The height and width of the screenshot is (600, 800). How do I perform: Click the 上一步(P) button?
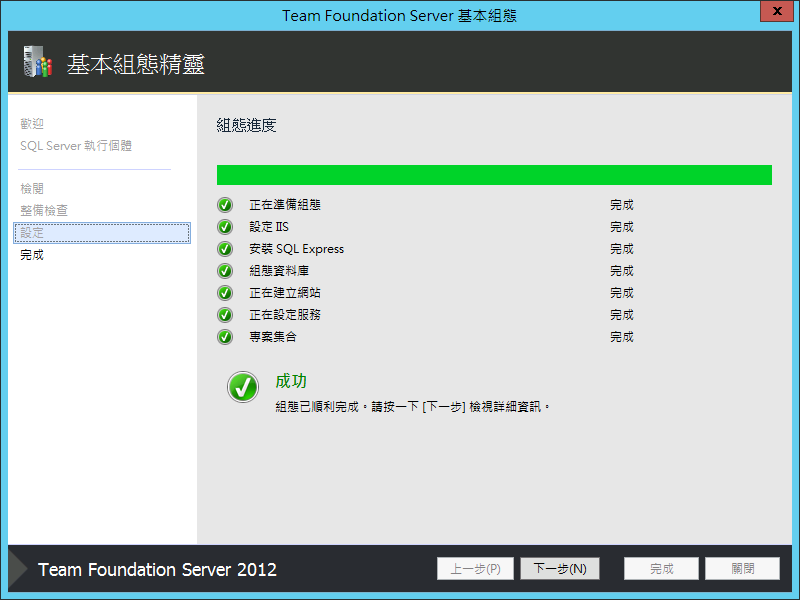(476, 568)
